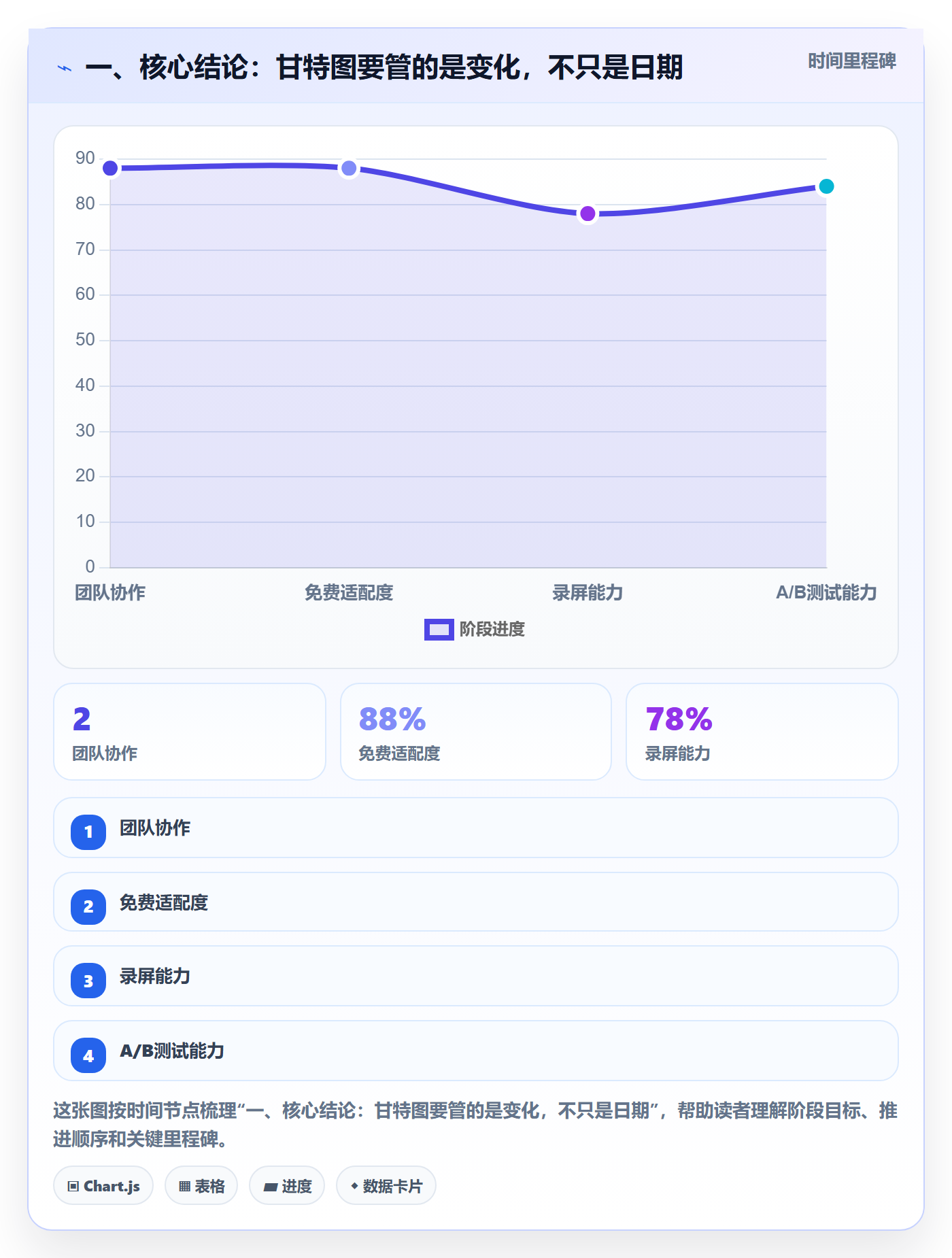Click the 阶段进度 legend label
This screenshot has width=952, height=1258.
(x=492, y=630)
